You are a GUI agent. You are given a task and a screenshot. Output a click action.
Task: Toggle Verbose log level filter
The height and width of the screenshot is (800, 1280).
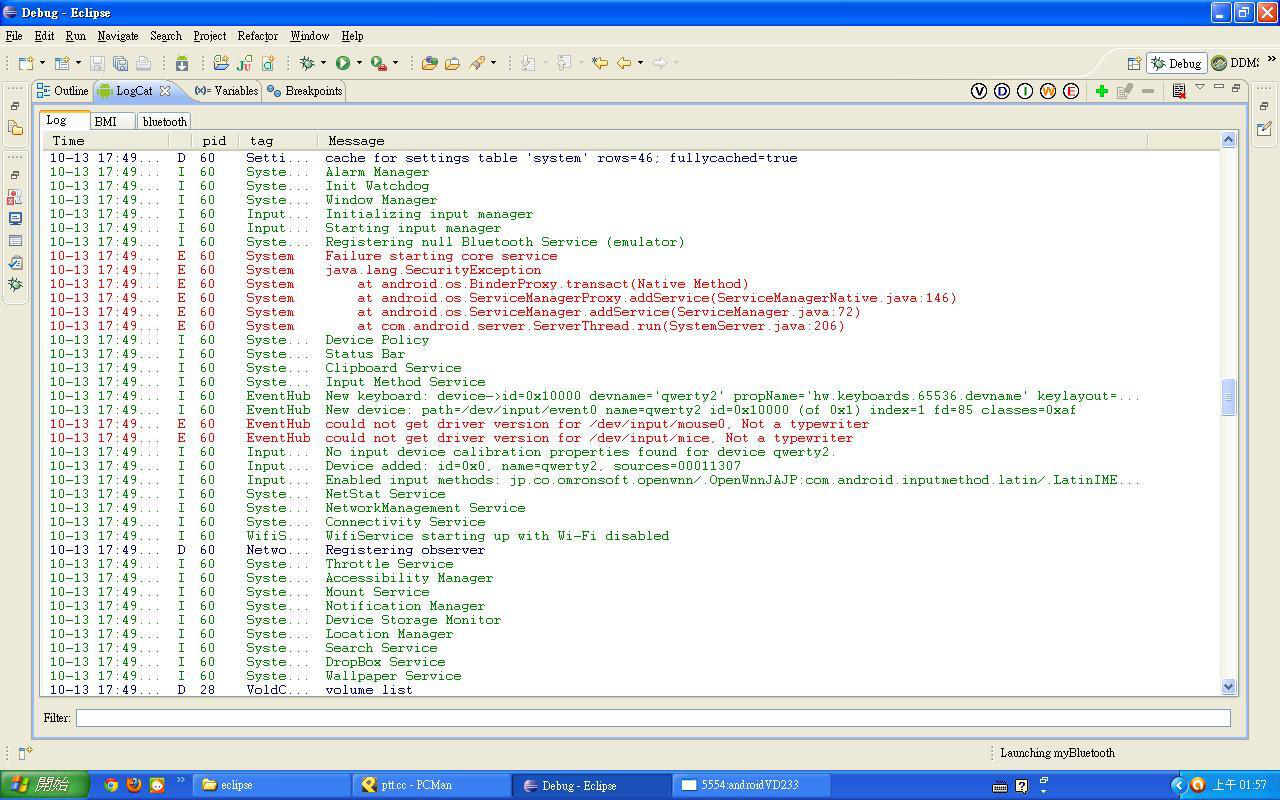(x=979, y=91)
